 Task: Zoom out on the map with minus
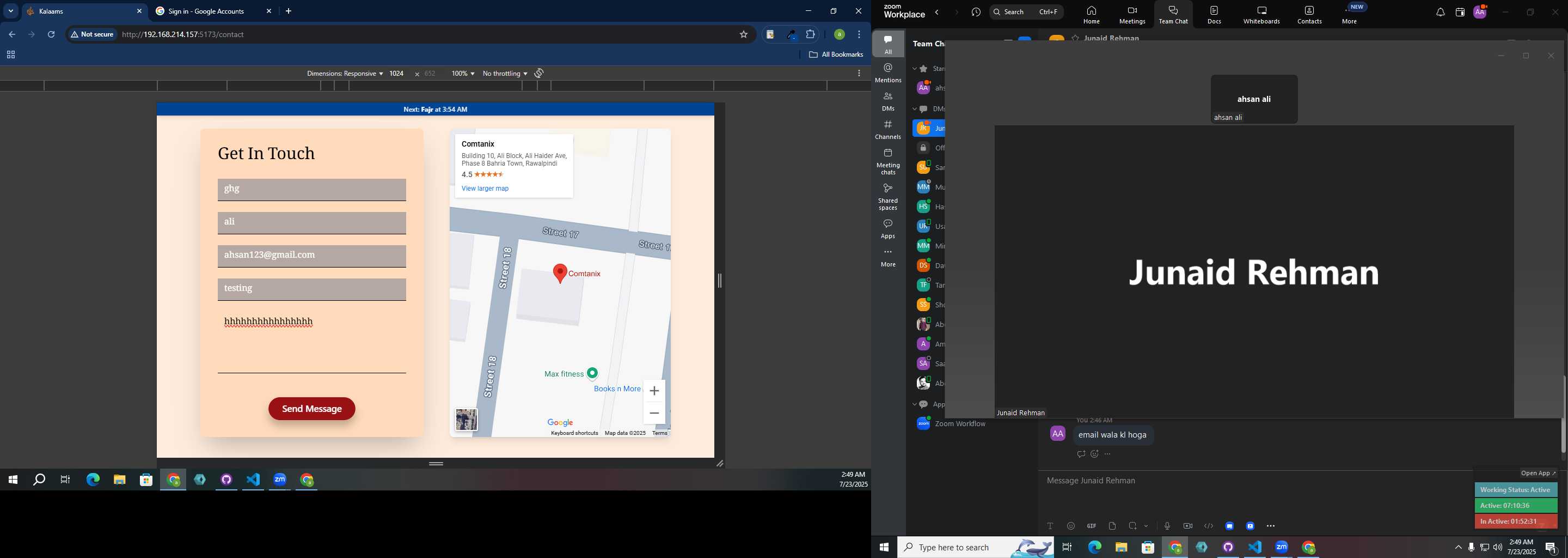coord(654,413)
